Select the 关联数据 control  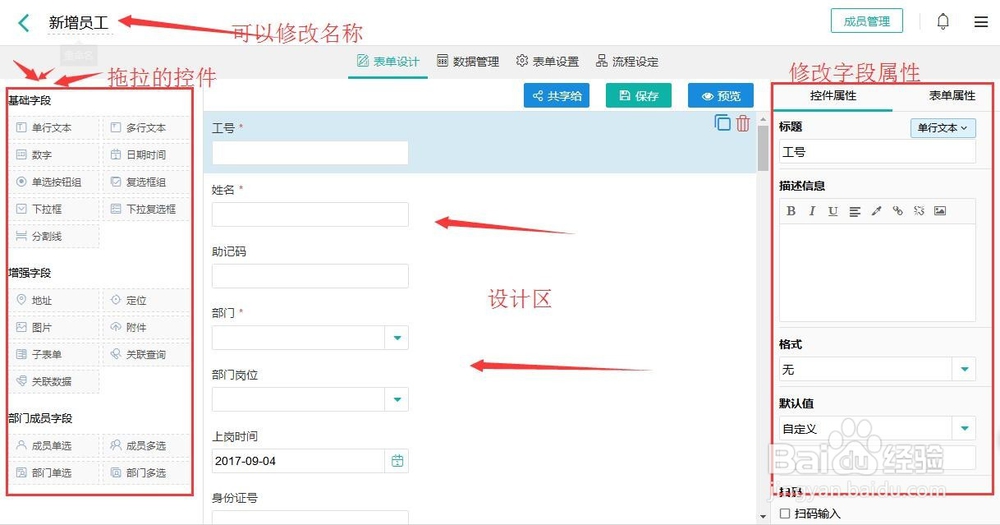coord(54,381)
